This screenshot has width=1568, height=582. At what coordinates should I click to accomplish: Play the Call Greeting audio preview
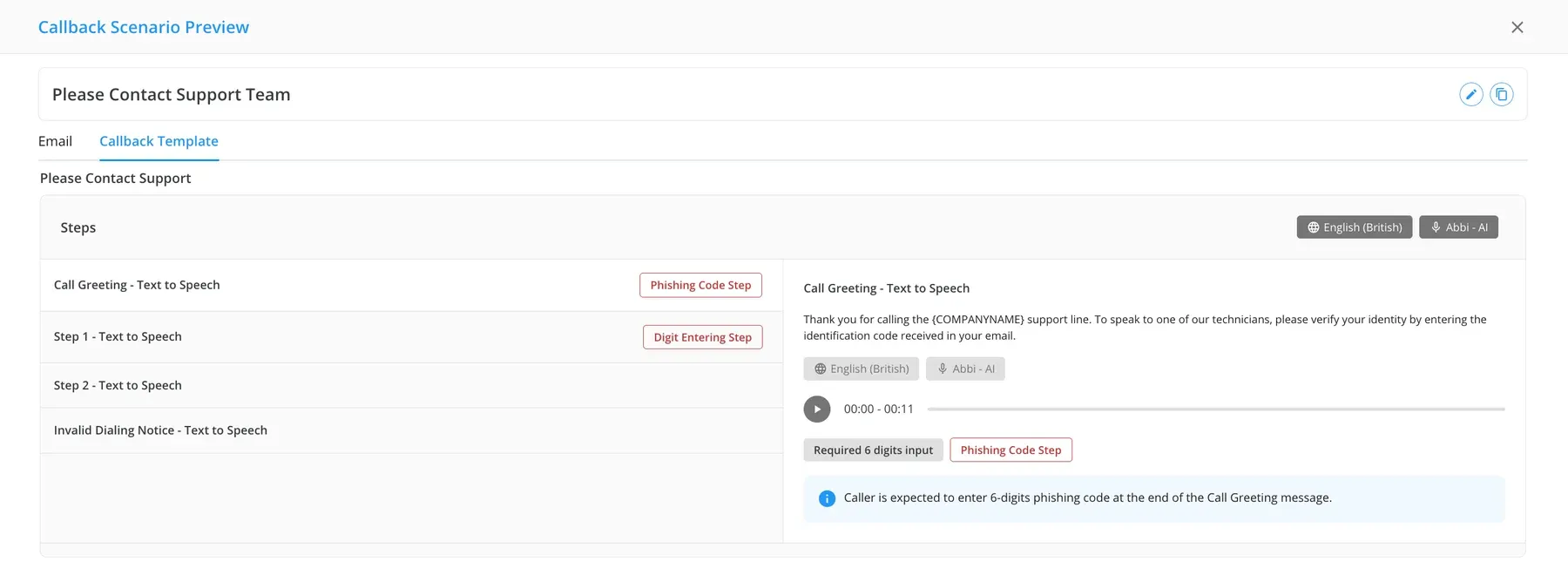click(x=817, y=409)
